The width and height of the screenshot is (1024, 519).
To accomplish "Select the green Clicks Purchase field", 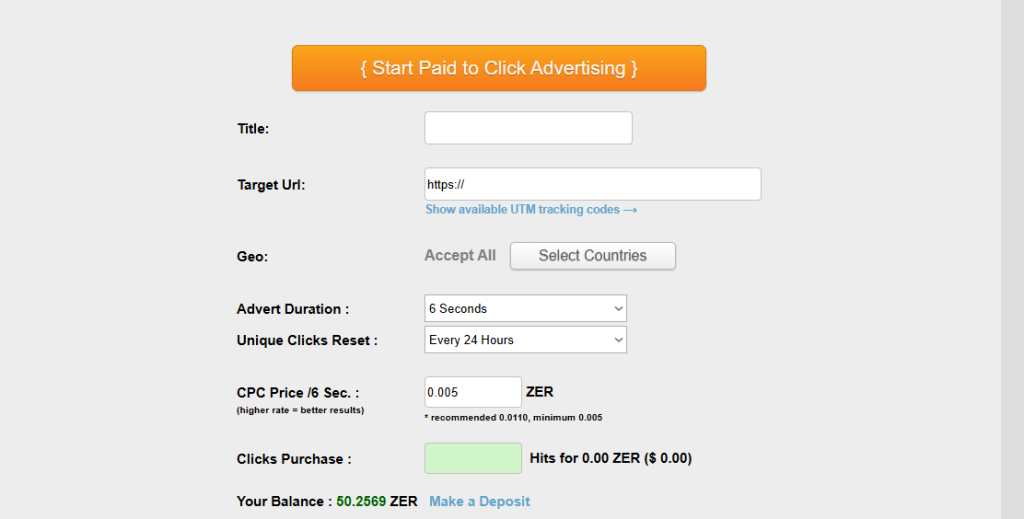I will (473, 458).
